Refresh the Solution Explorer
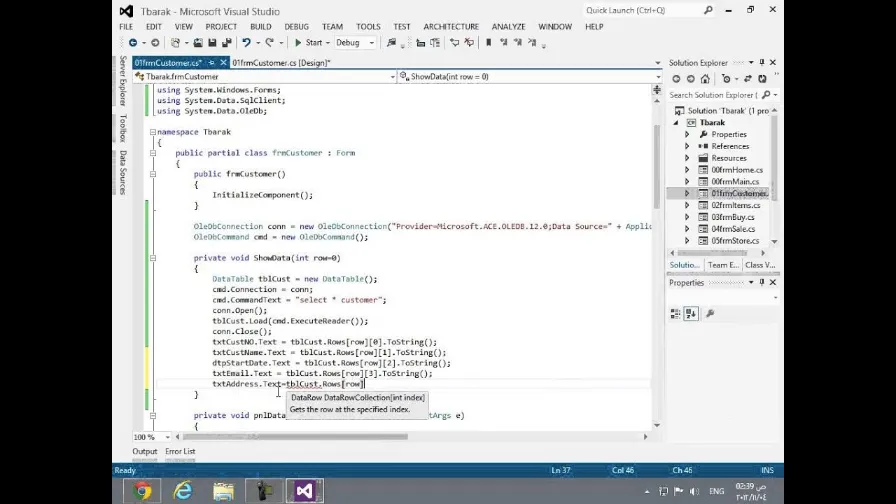The height and width of the screenshot is (504, 896). tap(762, 79)
